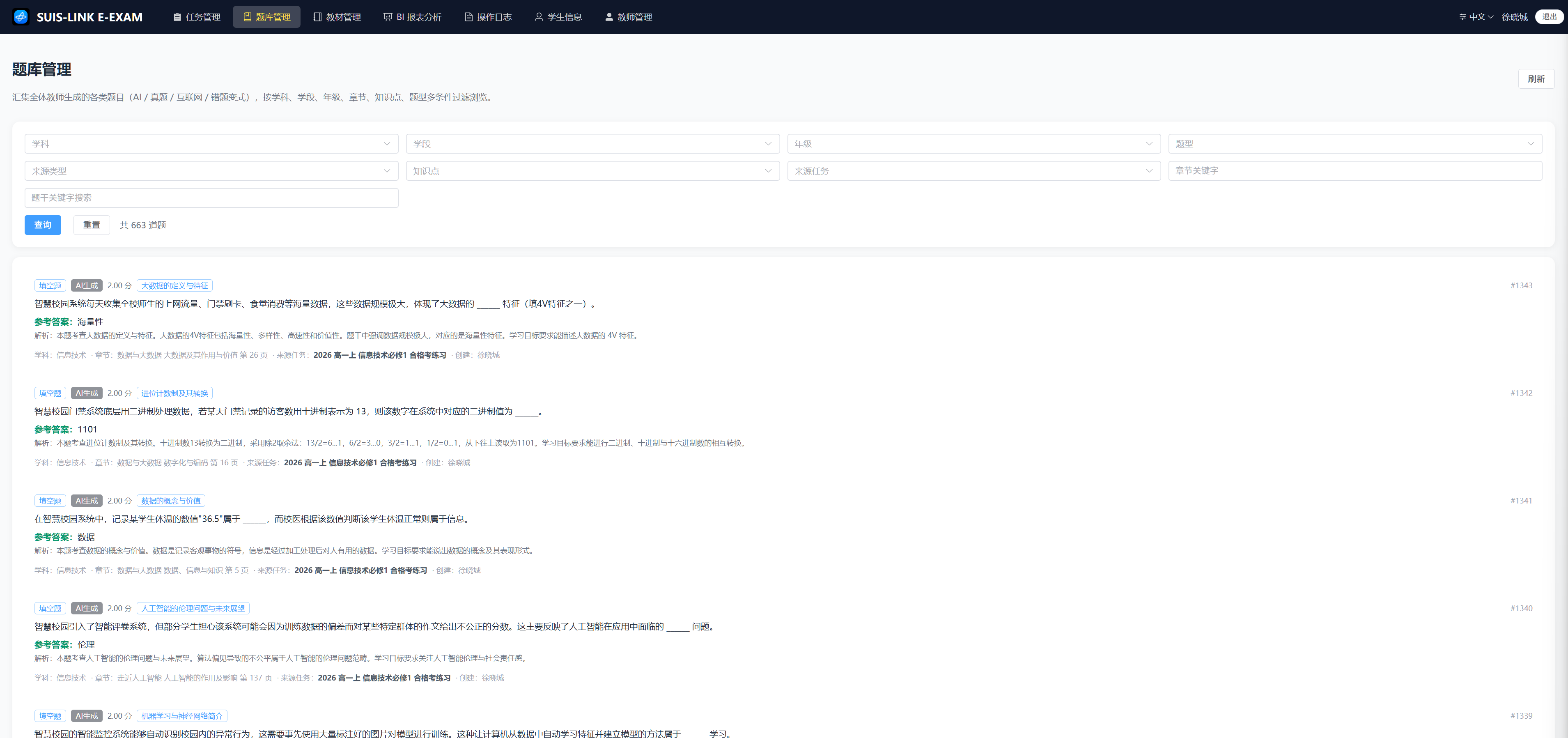Go to 教材管理 menu
This screenshot has width=1568, height=738.
click(x=337, y=17)
